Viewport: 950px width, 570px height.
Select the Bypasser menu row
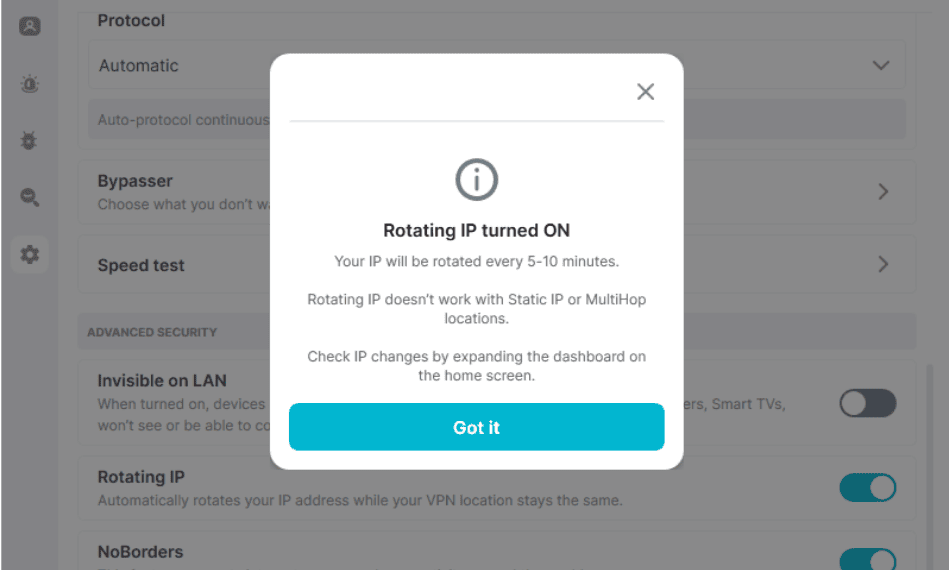point(497,192)
